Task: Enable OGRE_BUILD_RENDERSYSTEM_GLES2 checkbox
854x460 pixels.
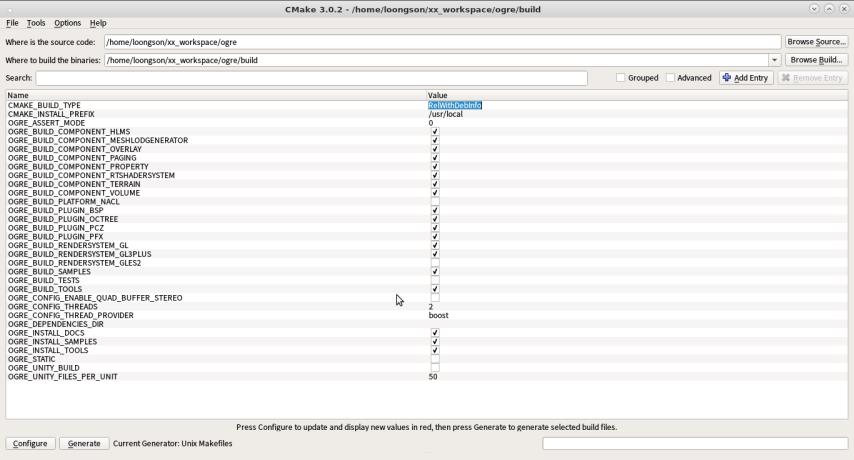Action: click(x=435, y=263)
